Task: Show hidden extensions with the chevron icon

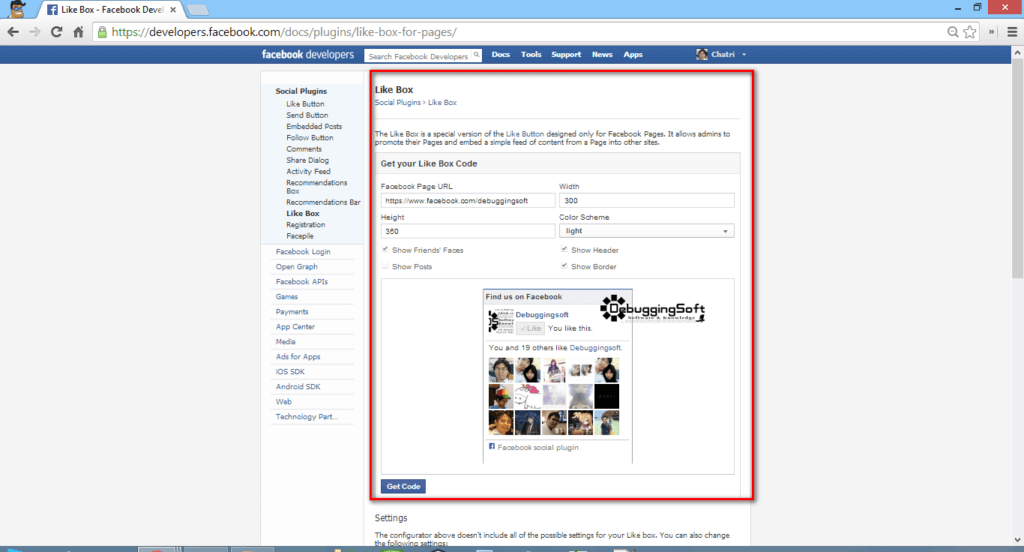Action: coord(991,31)
